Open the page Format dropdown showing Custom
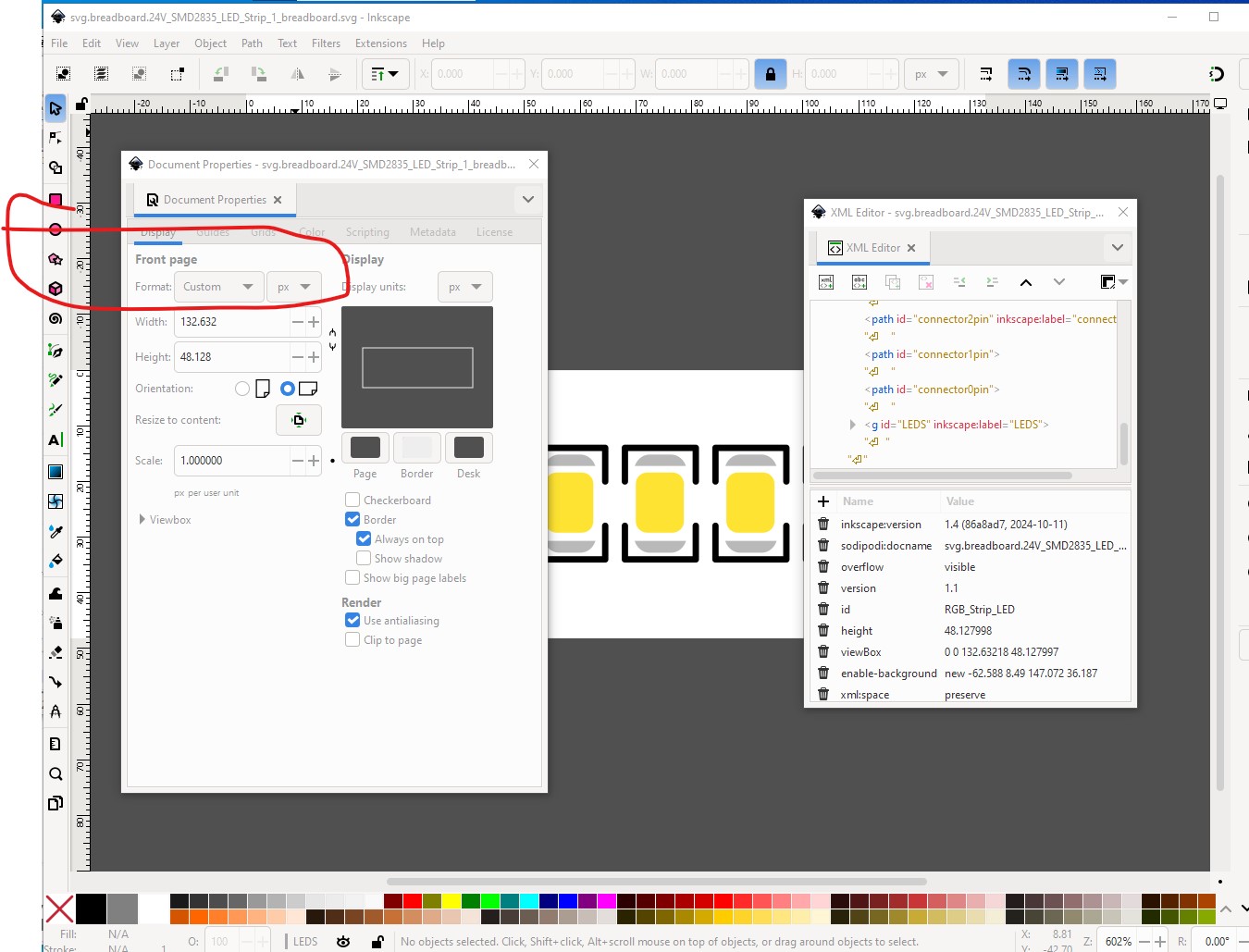Image resolution: width=1249 pixels, height=952 pixels. (x=218, y=287)
